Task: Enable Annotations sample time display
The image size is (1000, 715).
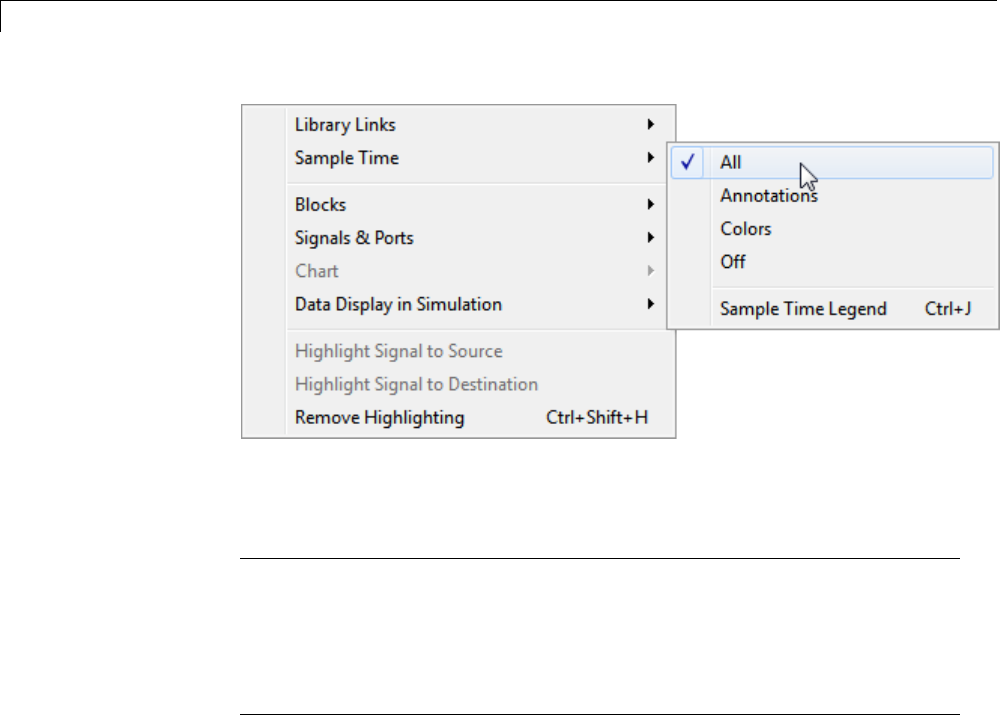Action: coord(768,196)
